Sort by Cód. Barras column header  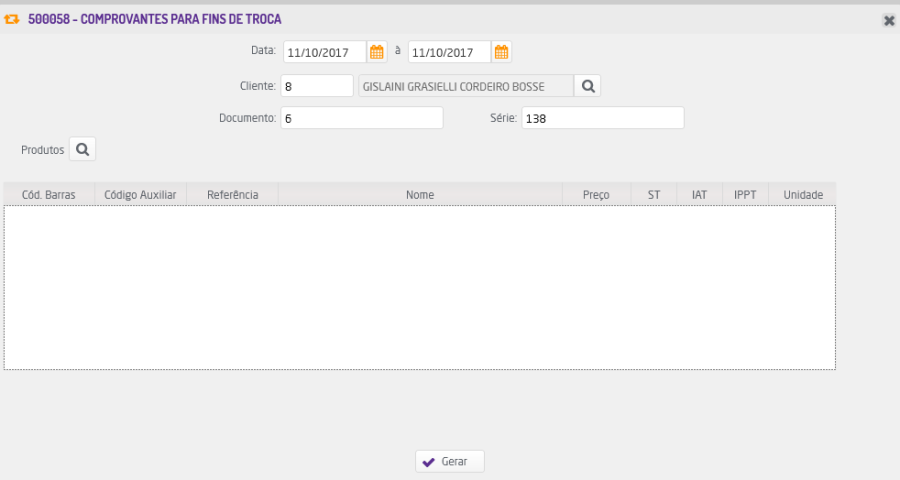click(49, 195)
